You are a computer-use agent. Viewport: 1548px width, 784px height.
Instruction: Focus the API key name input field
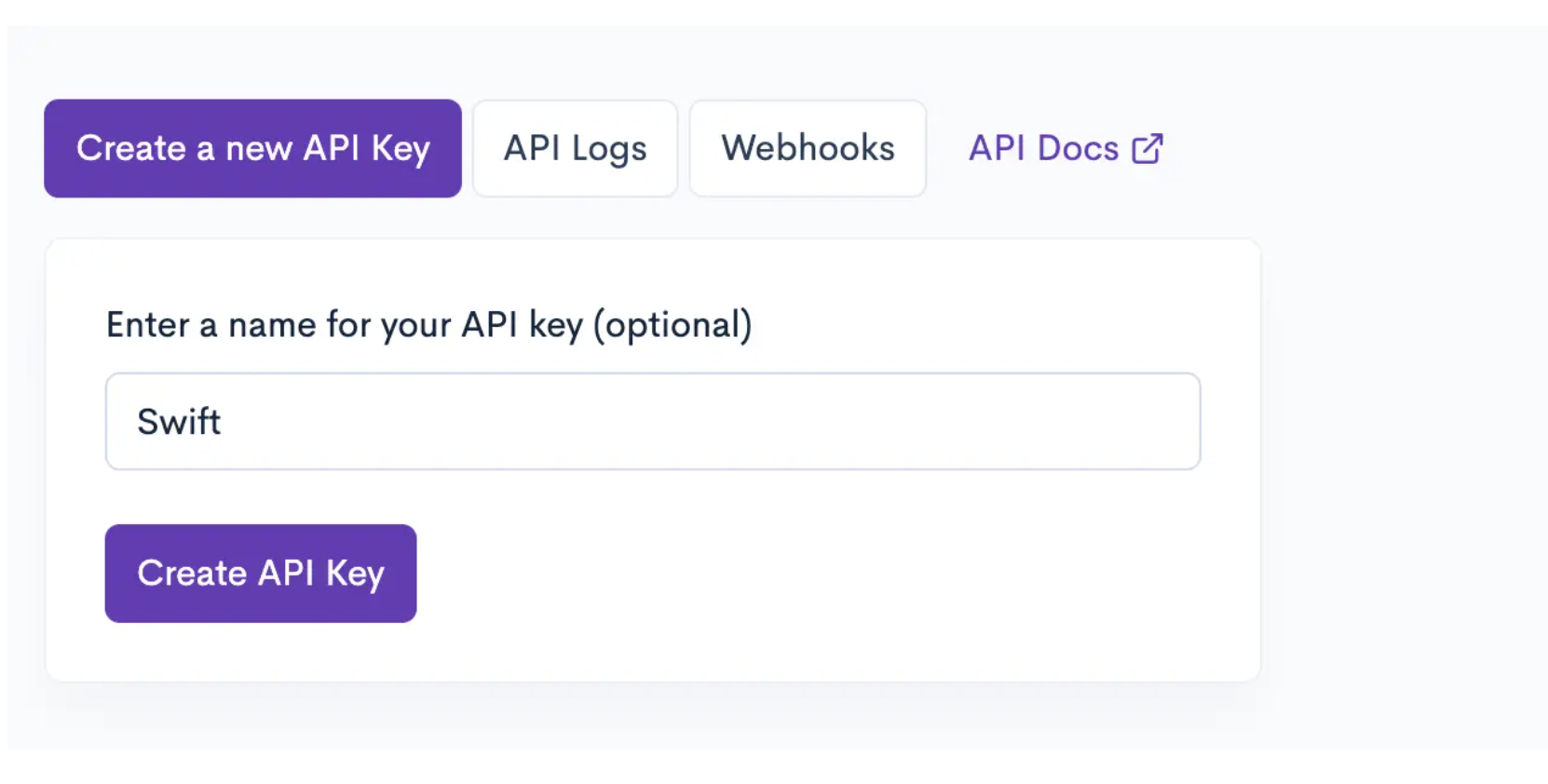(652, 422)
